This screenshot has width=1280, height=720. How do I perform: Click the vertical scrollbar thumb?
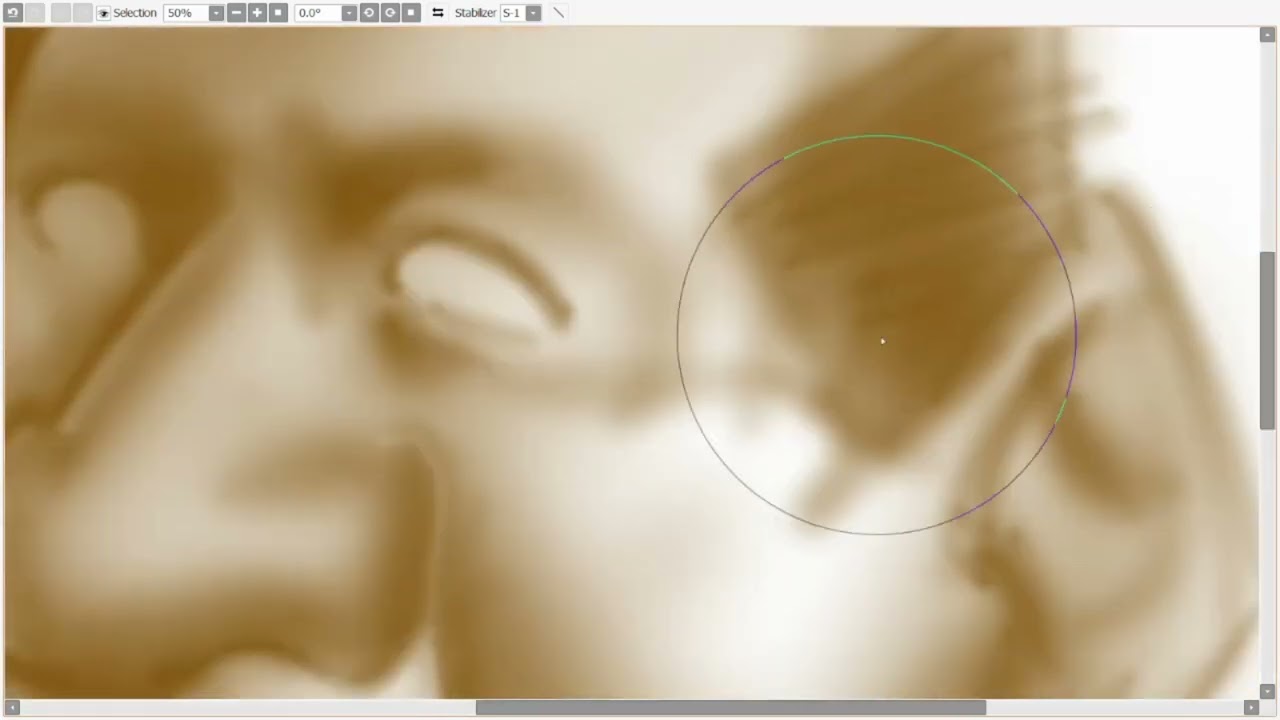click(x=1267, y=340)
